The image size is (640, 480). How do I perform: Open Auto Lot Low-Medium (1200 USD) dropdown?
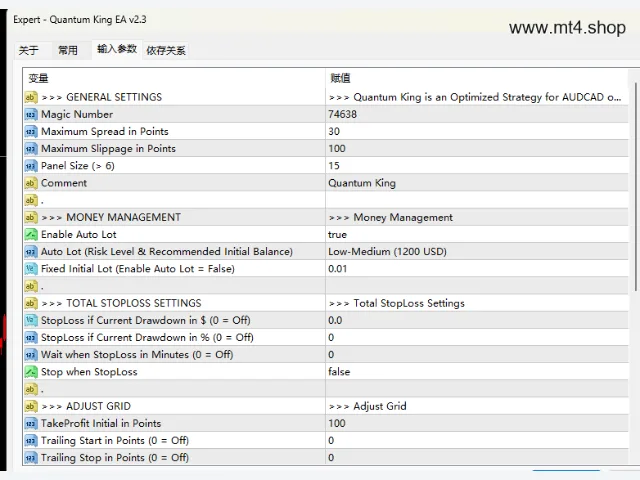[477, 251]
